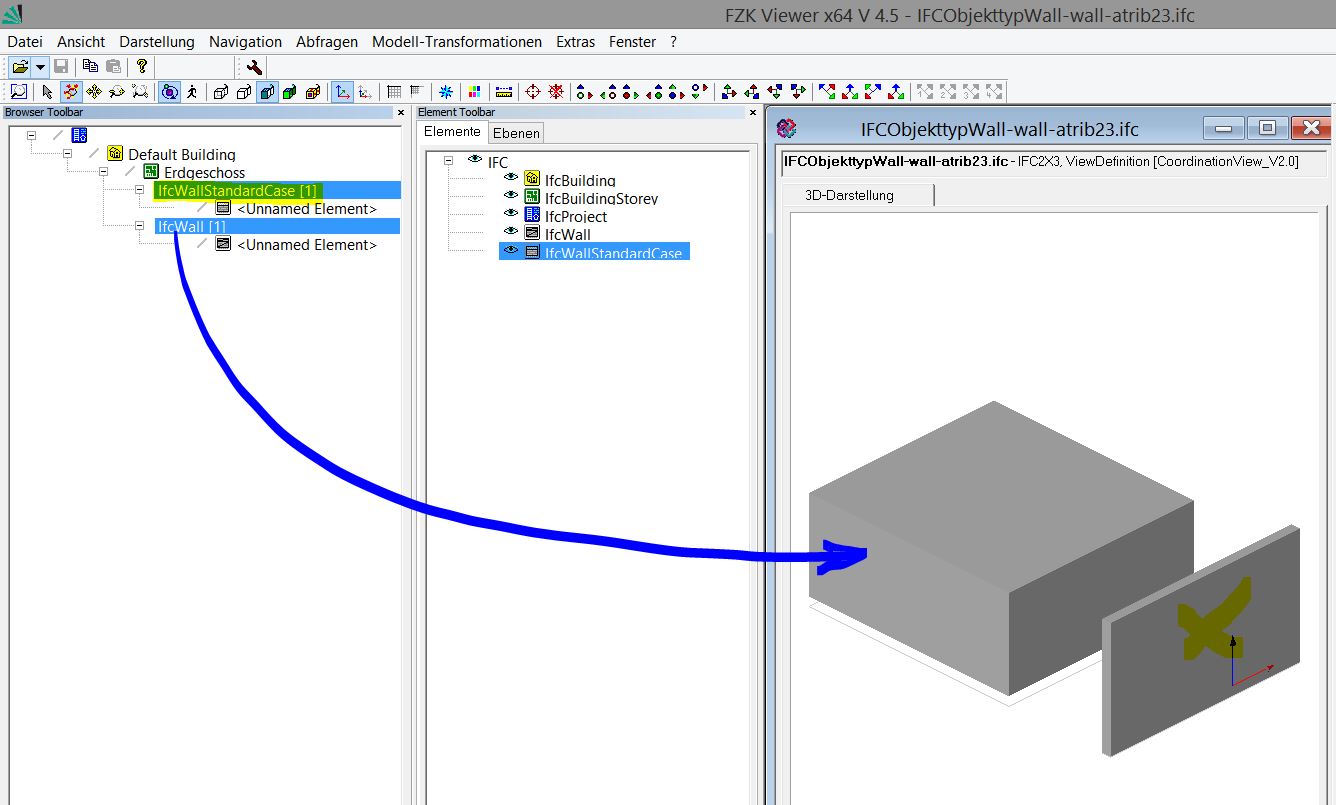Image resolution: width=1336 pixels, height=805 pixels.
Task: Click the zoom extents magnifier icon
Action: [x=19, y=92]
